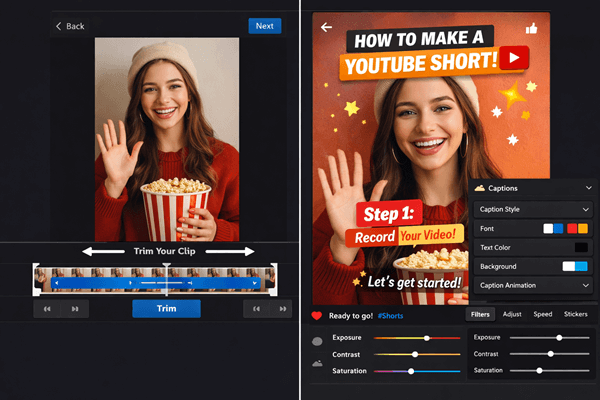Image resolution: width=600 pixels, height=400 pixels.
Task: Click the red YouTube play logo
Action: pyautogui.click(x=515, y=57)
